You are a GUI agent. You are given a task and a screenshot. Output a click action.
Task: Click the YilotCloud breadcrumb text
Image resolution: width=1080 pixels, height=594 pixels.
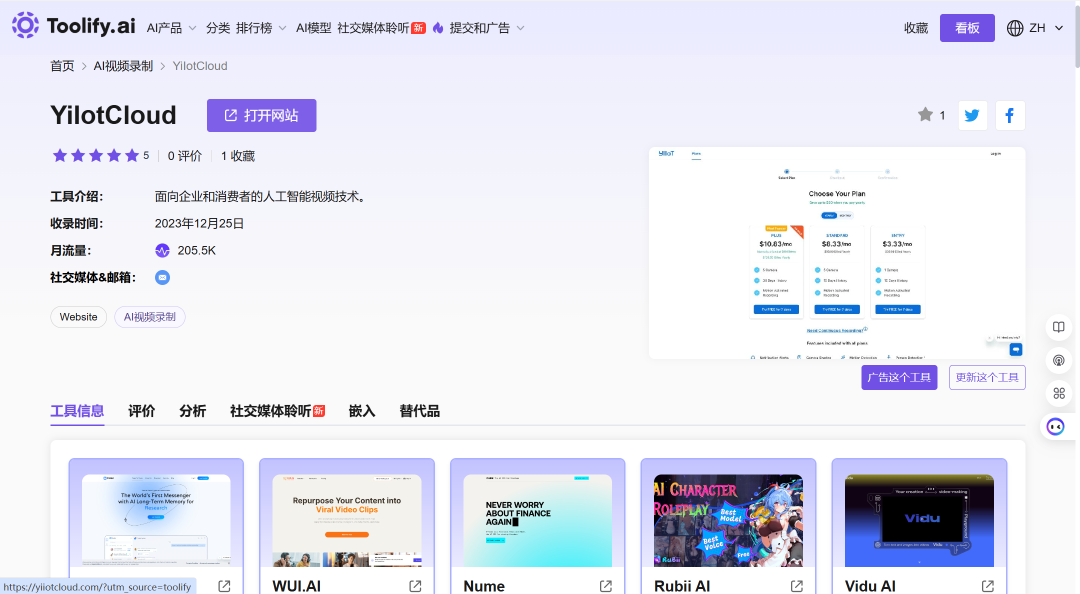click(x=200, y=66)
